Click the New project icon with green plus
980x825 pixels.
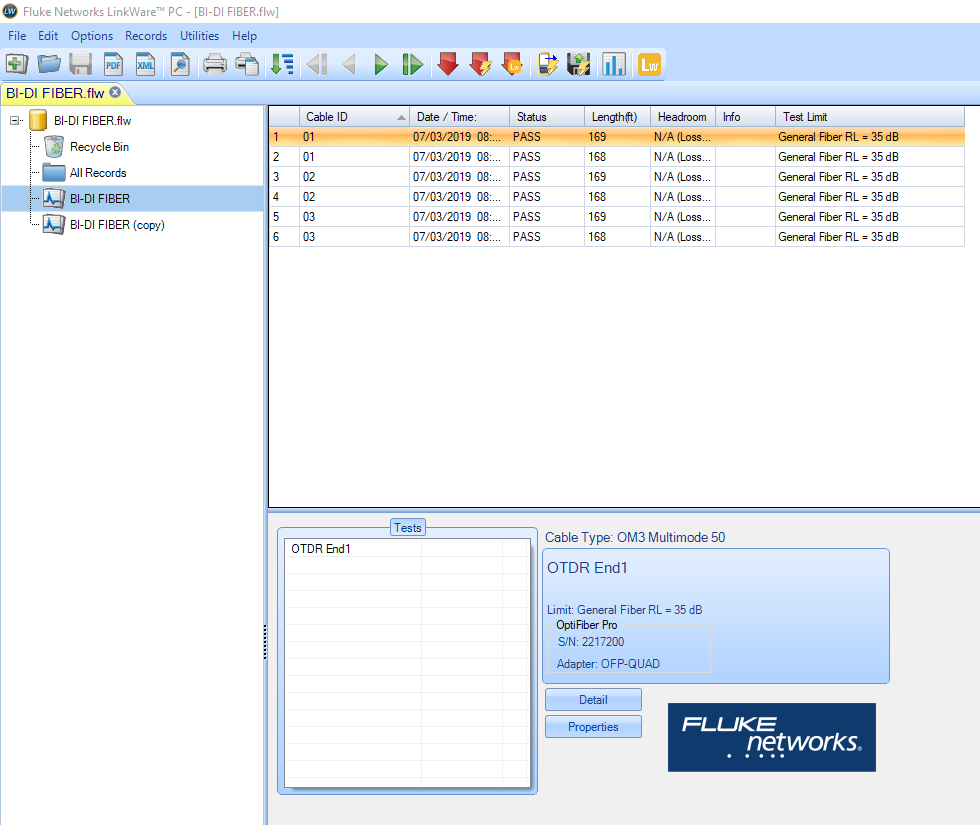17,64
